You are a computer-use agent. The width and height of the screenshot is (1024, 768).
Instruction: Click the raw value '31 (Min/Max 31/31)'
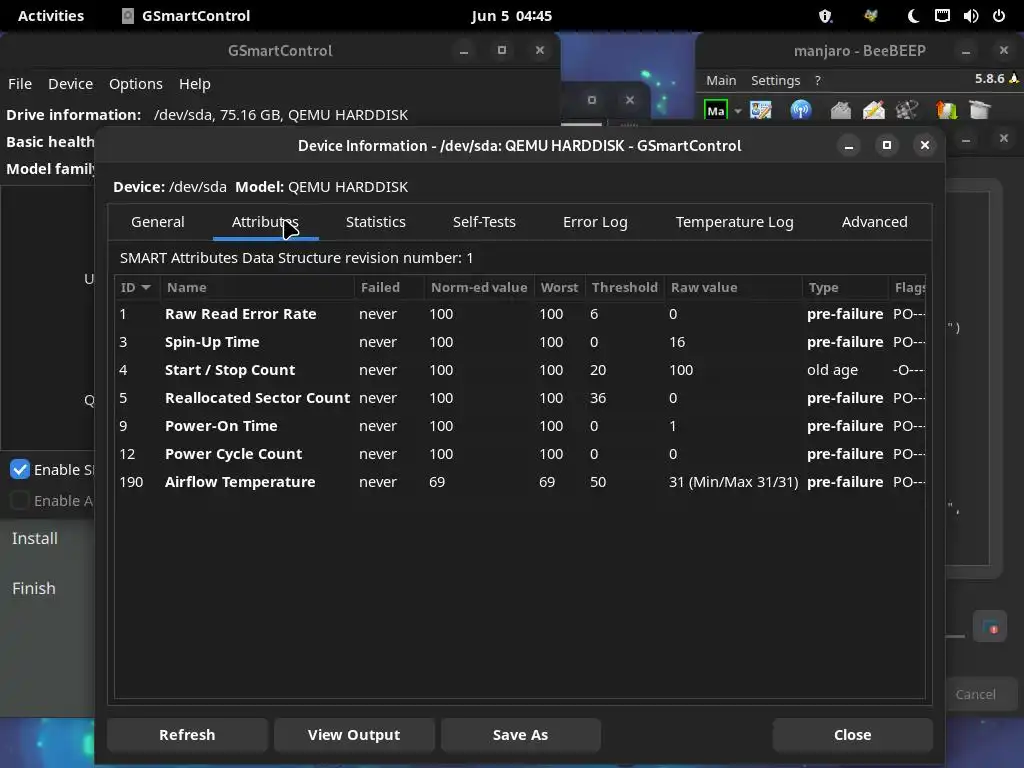(733, 482)
